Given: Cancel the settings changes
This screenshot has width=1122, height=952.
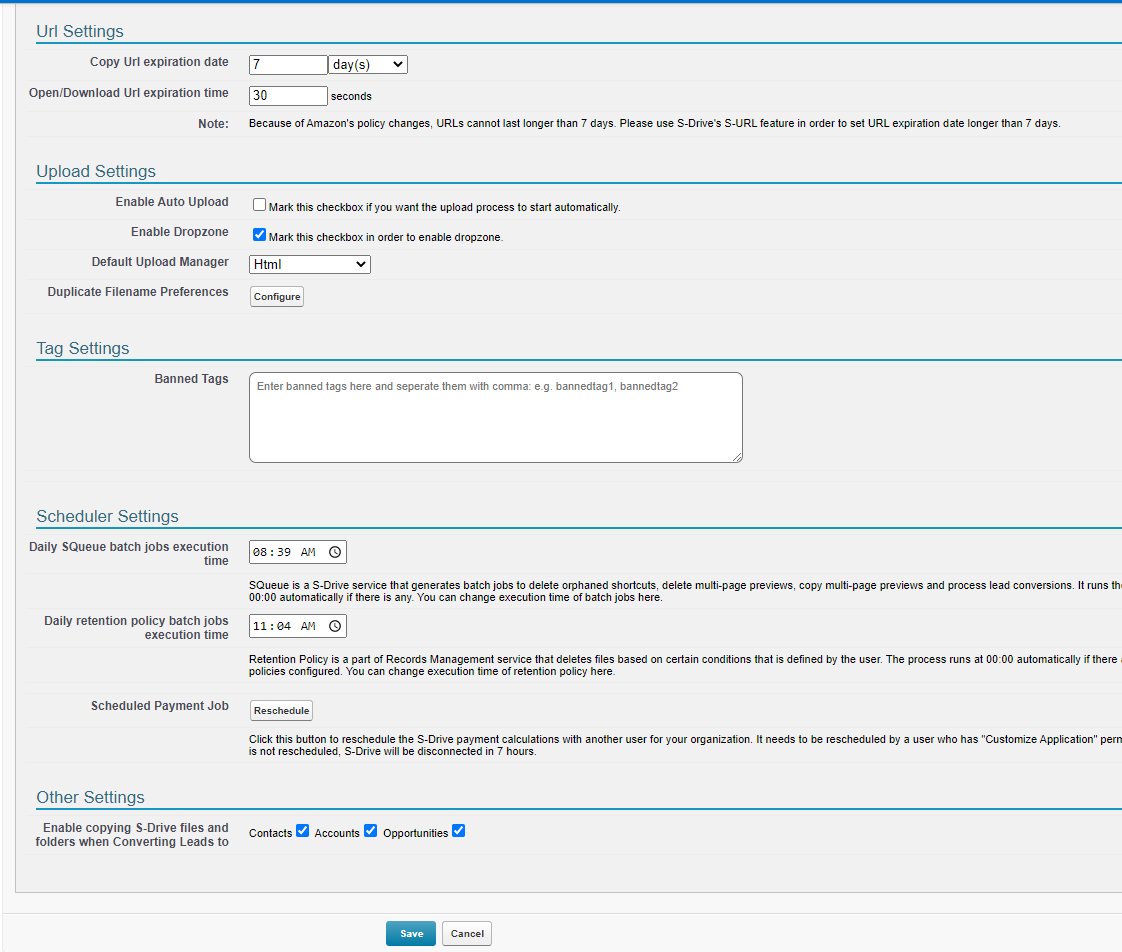Looking at the screenshot, I should point(467,933).
